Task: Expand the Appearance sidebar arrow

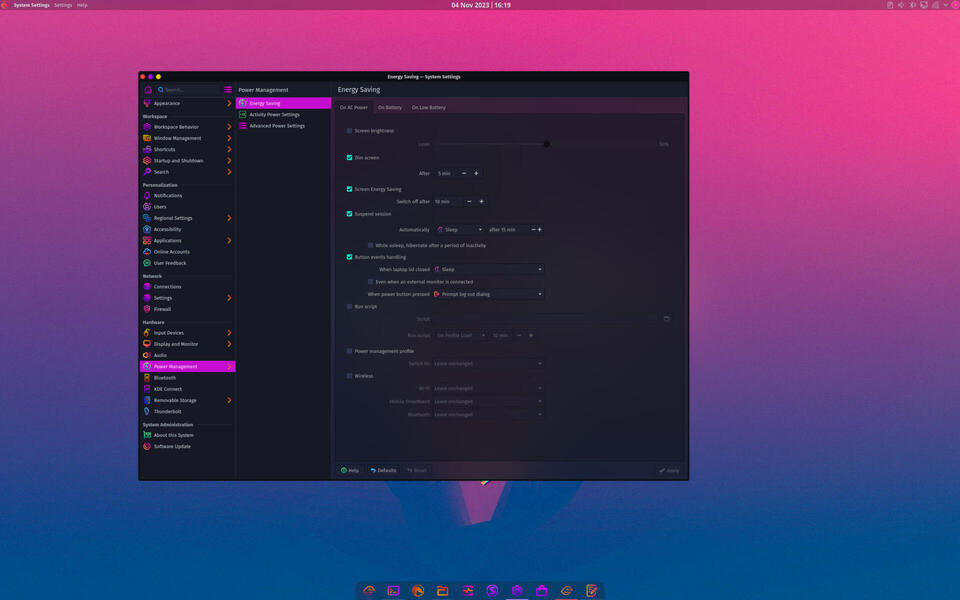Action: coord(229,103)
